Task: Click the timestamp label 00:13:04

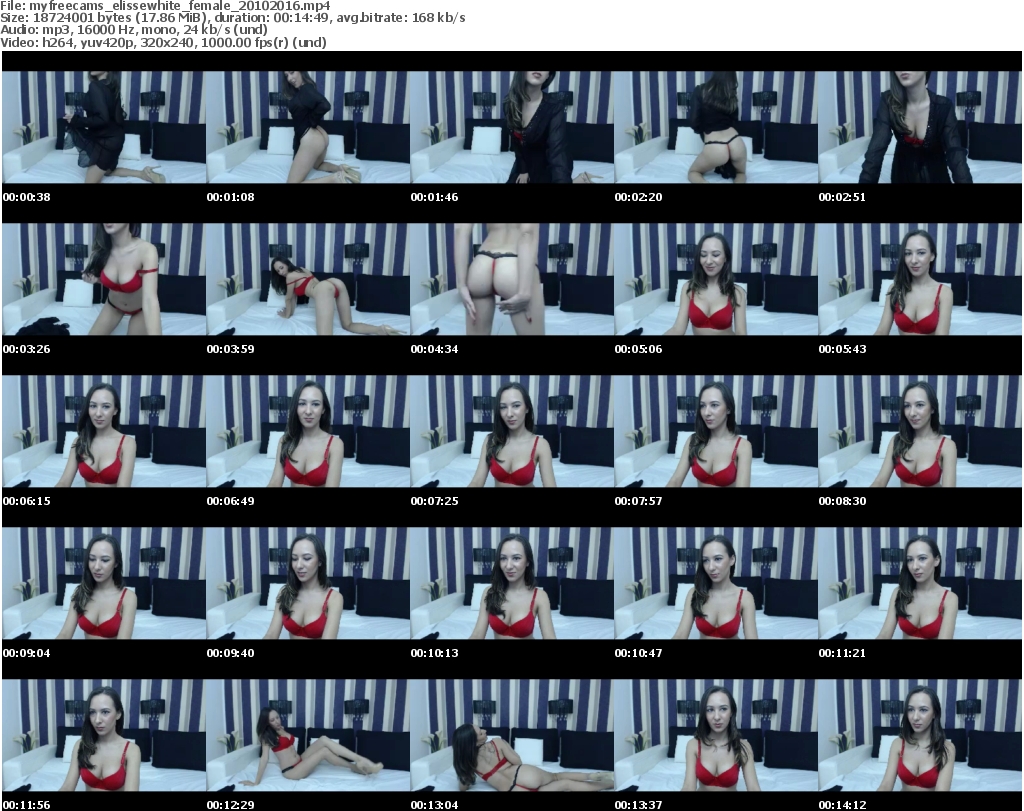Action: coord(434,805)
